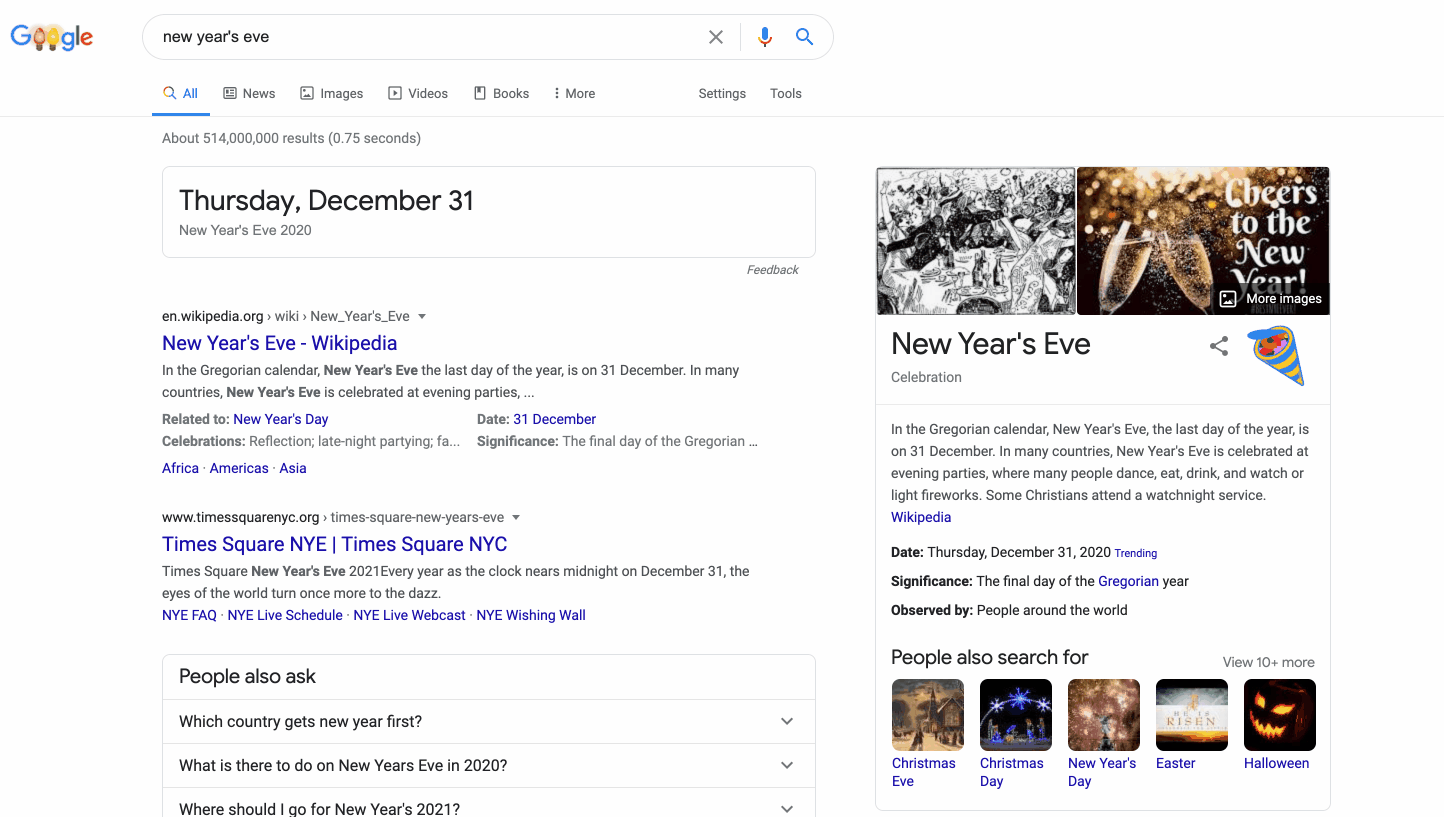Start voice search with microphone icon

pos(765,37)
